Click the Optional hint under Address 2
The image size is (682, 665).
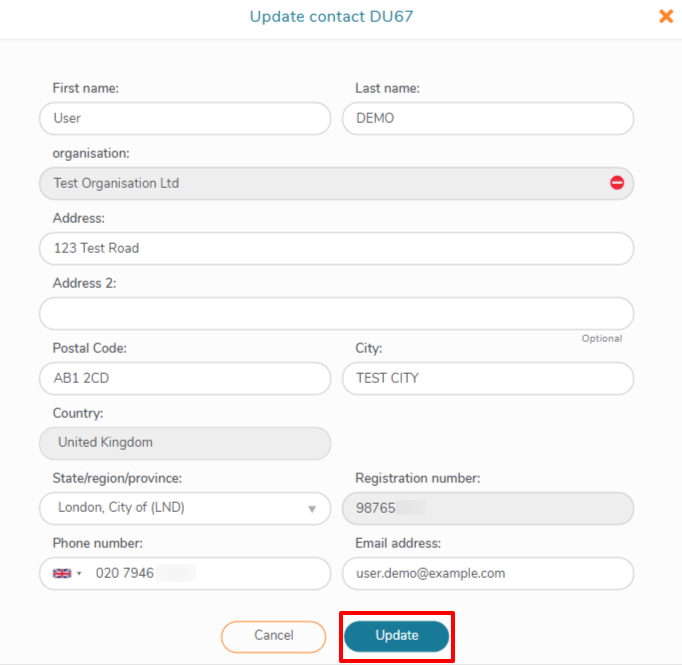602,339
